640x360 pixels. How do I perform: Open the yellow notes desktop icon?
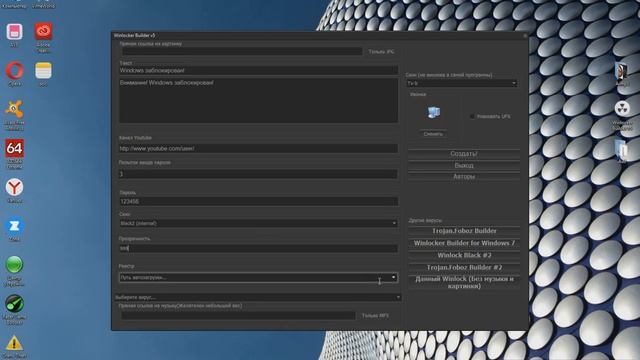(x=43, y=71)
